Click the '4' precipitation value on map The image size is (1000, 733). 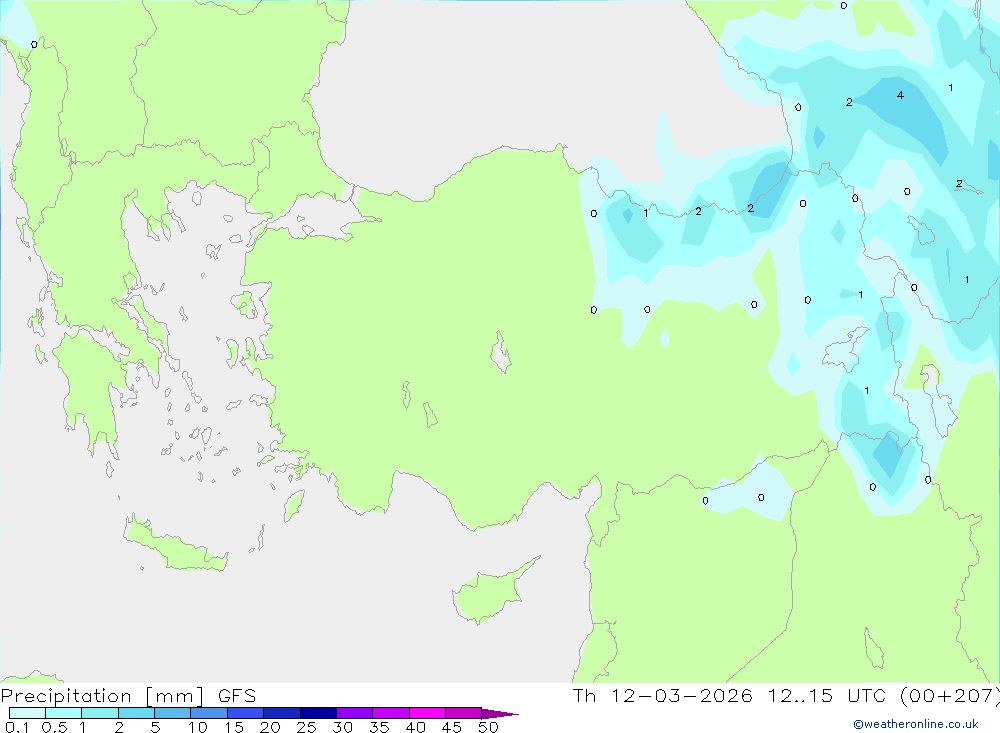900,95
